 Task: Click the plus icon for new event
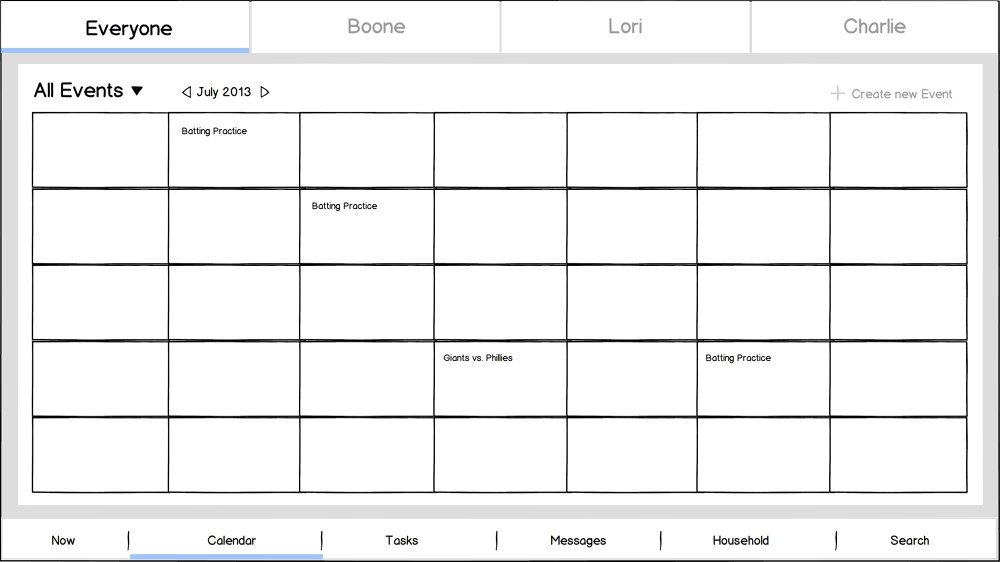[838, 94]
